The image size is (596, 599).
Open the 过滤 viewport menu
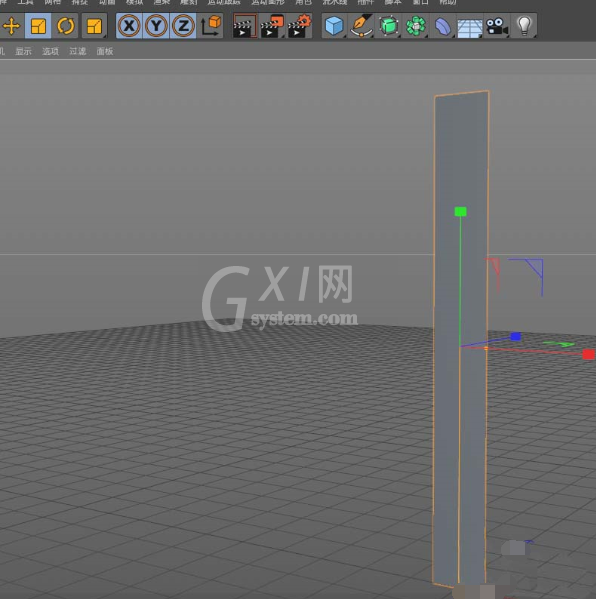click(x=78, y=51)
